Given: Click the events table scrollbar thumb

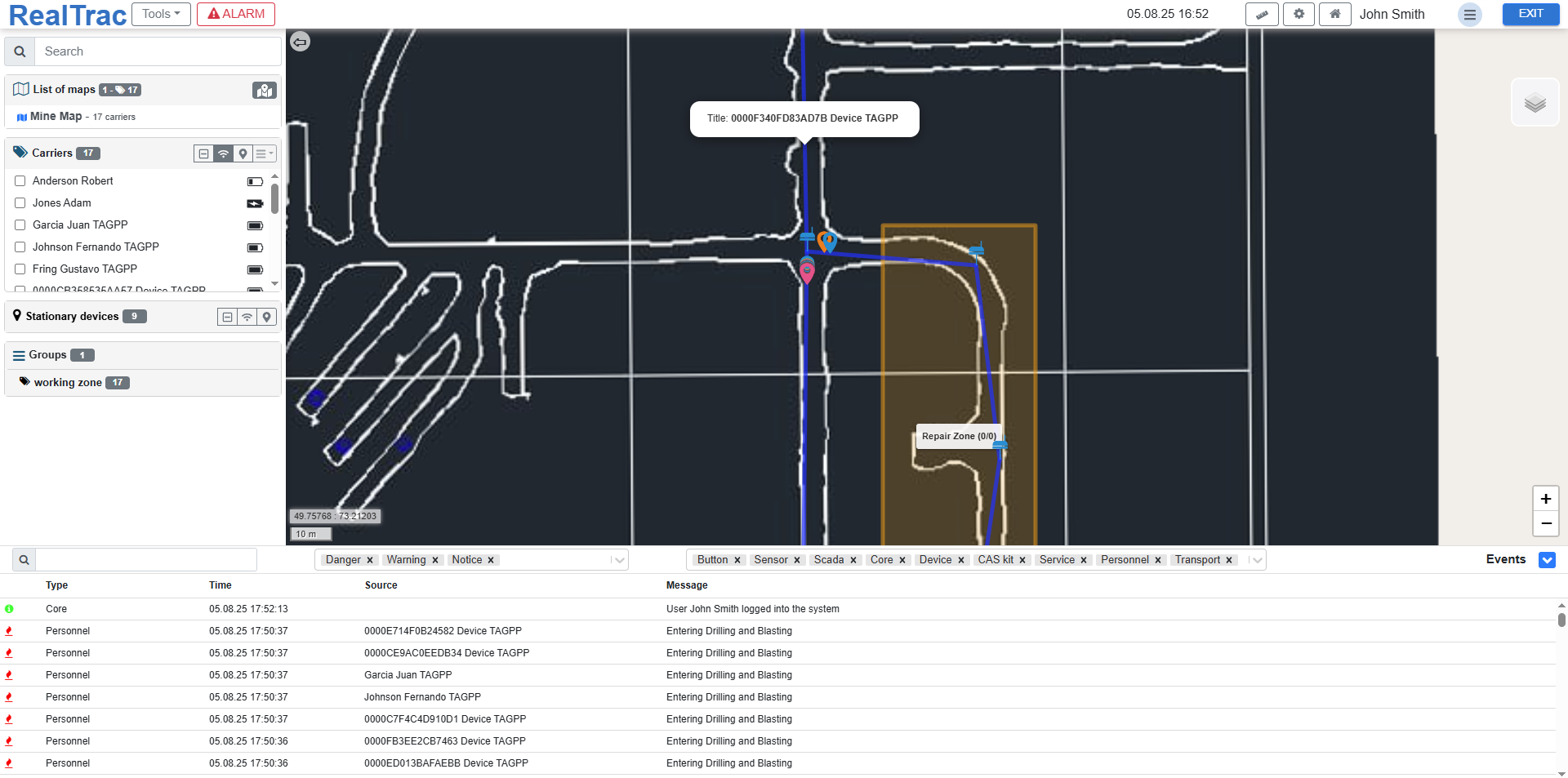Looking at the screenshot, I should [x=1561, y=620].
